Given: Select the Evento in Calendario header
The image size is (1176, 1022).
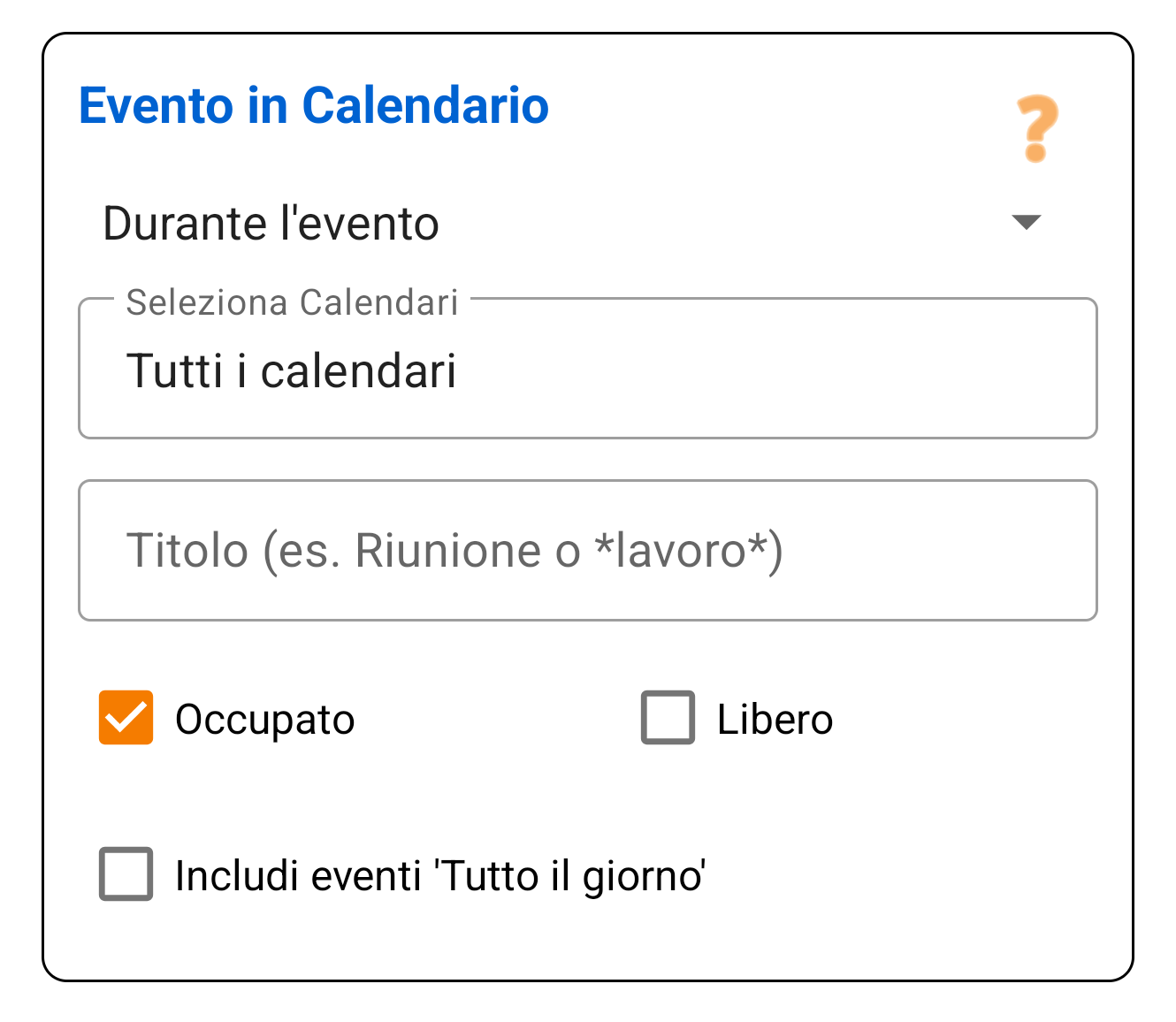Looking at the screenshot, I should click(313, 106).
